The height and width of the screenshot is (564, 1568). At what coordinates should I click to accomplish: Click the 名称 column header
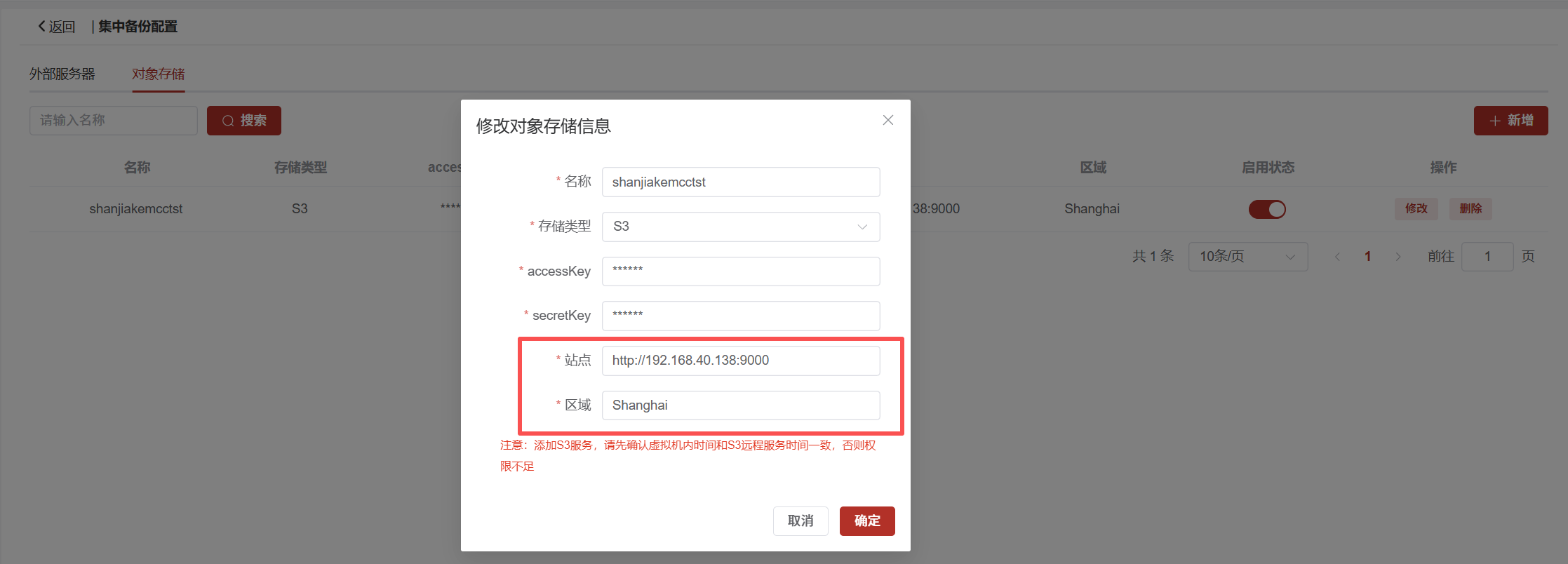pyautogui.click(x=137, y=168)
